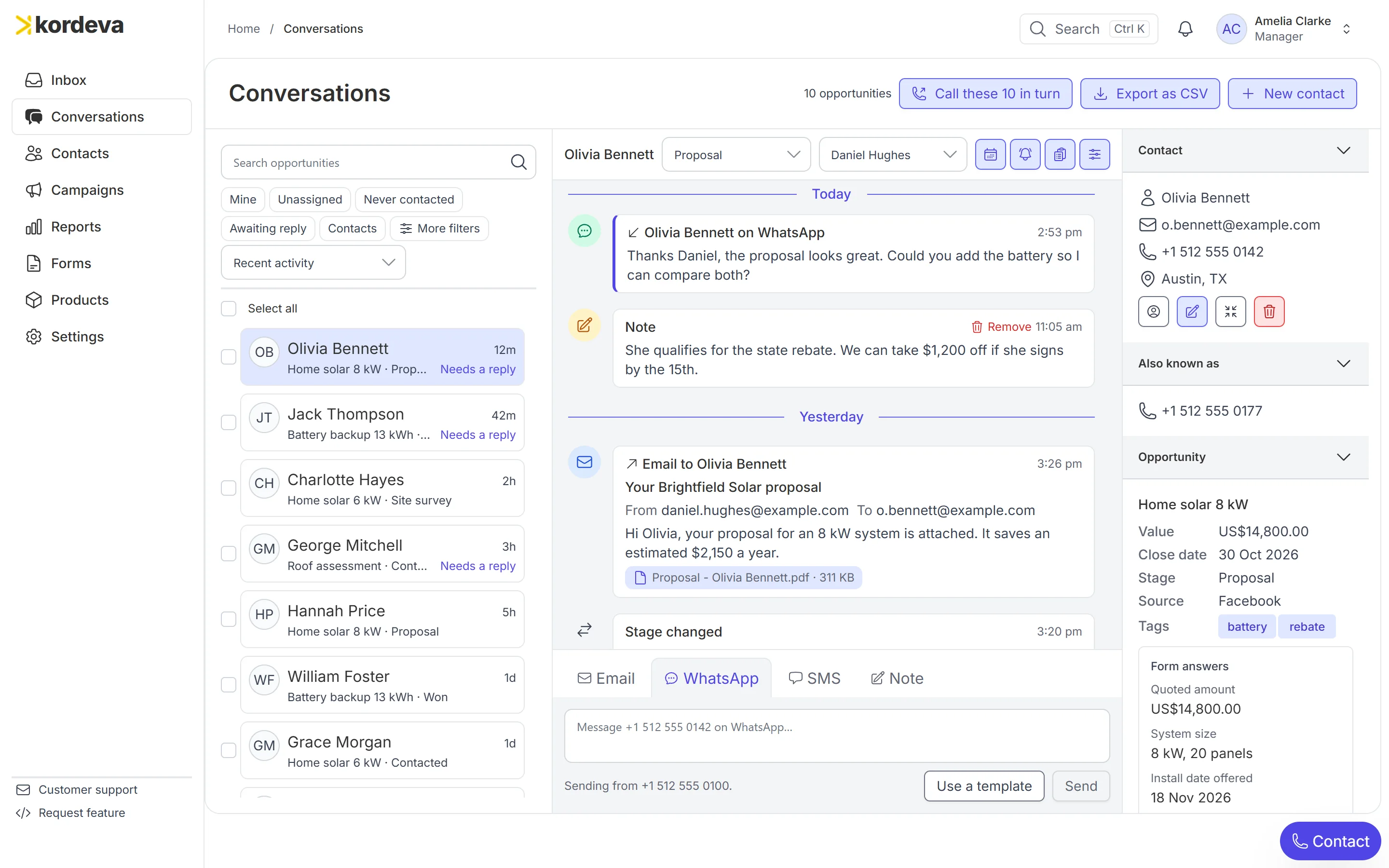1389x868 pixels.
Task: Tick the Select all checkbox
Action: coord(229,309)
